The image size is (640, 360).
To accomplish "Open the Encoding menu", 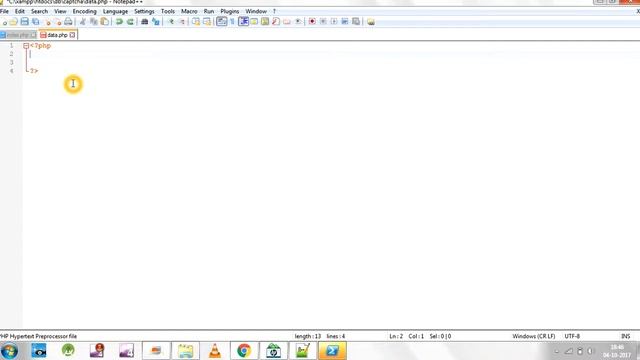I will point(84,11).
